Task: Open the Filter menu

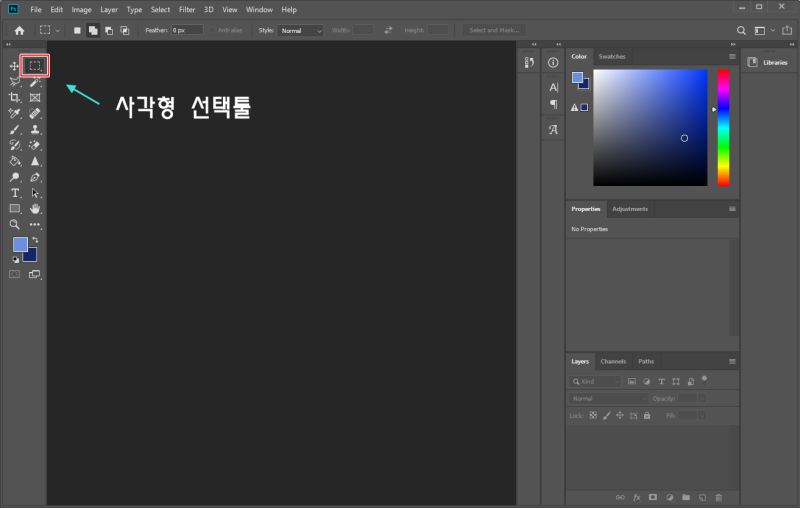Action: [187, 9]
